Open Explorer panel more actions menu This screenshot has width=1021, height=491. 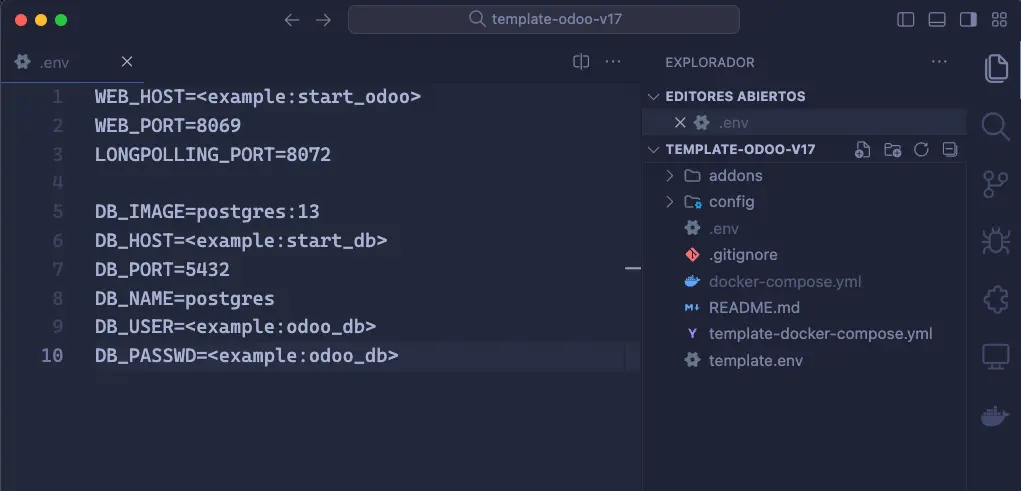(939, 62)
